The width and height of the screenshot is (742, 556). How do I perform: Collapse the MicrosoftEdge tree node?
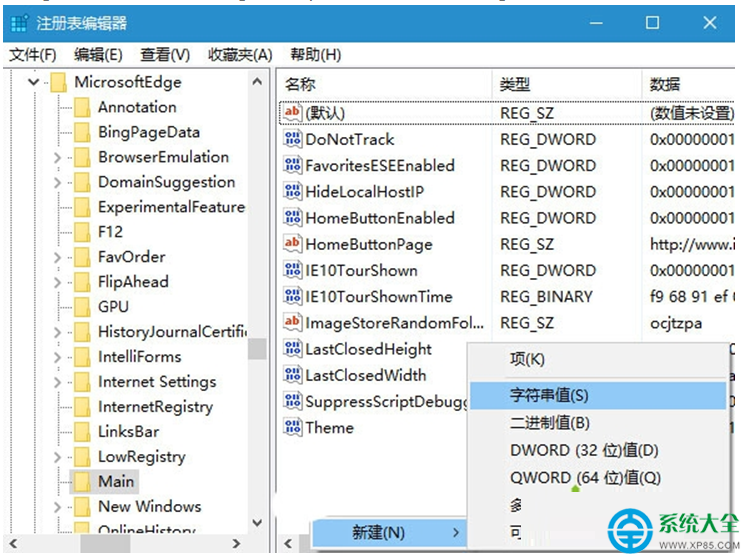[33, 82]
